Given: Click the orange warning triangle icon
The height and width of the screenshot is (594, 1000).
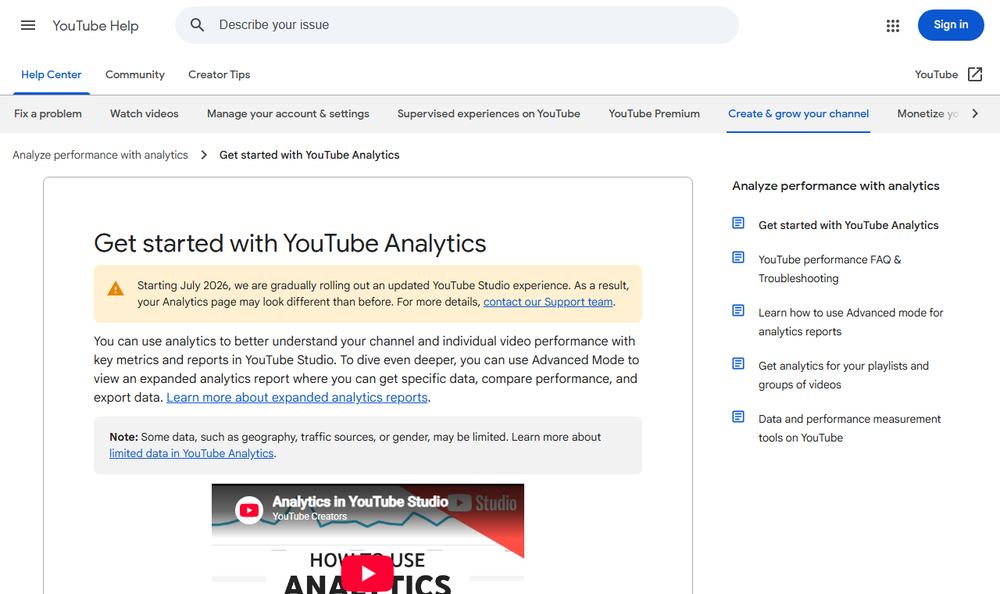Looking at the screenshot, I should pyautogui.click(x=115, y=289).
